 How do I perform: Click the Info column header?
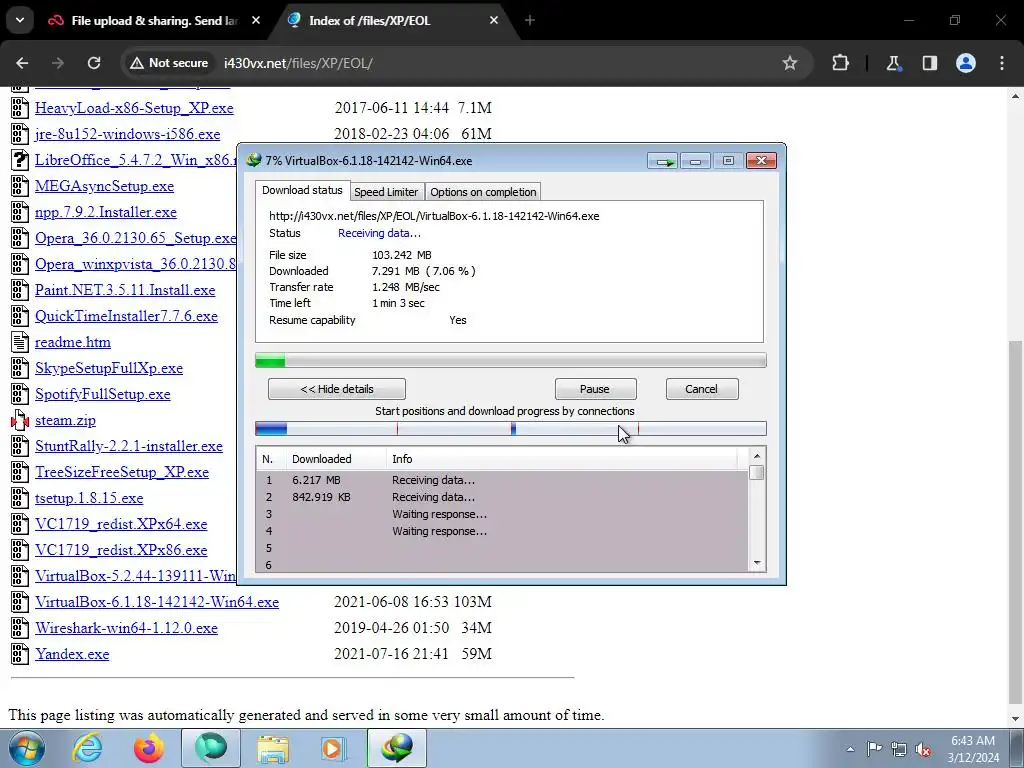pyautogui.click(x=562, y=459)
